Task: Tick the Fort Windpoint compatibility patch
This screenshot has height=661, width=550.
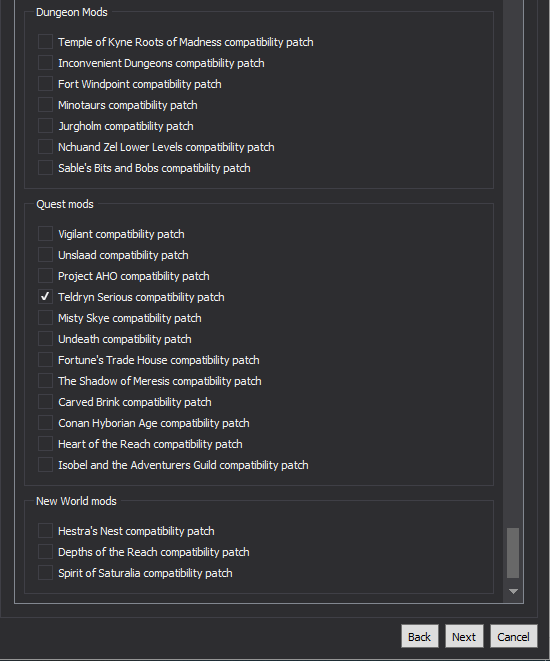Action: [x=45, y=84]
